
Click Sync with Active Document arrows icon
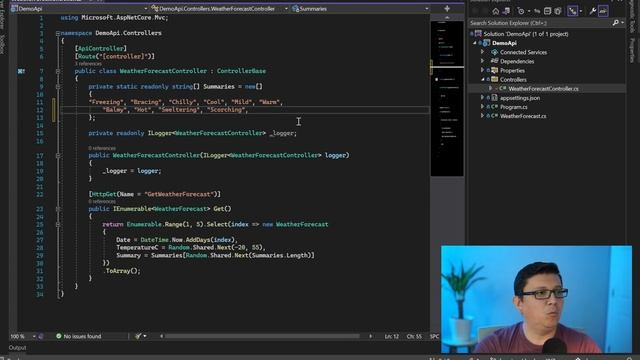coord(537,11)
